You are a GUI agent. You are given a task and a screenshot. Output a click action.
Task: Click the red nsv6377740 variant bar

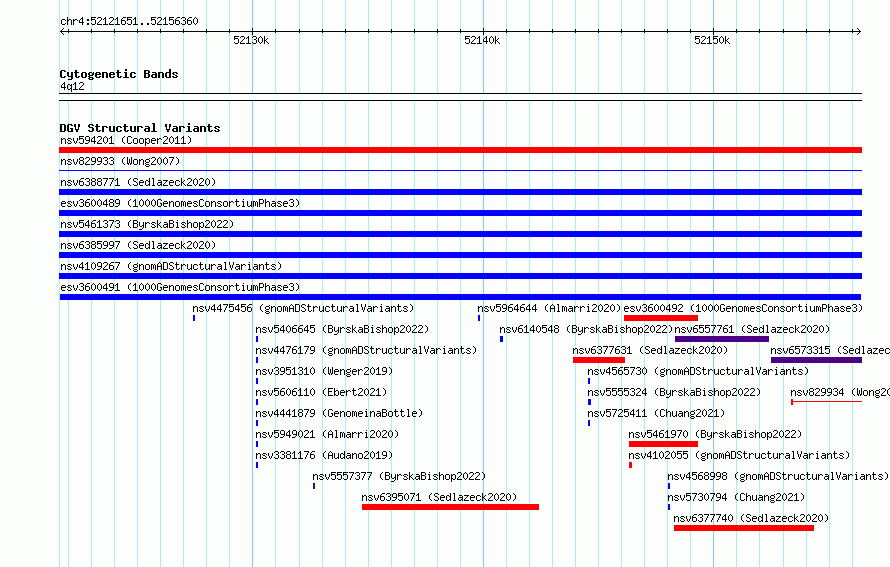[744, 528]
